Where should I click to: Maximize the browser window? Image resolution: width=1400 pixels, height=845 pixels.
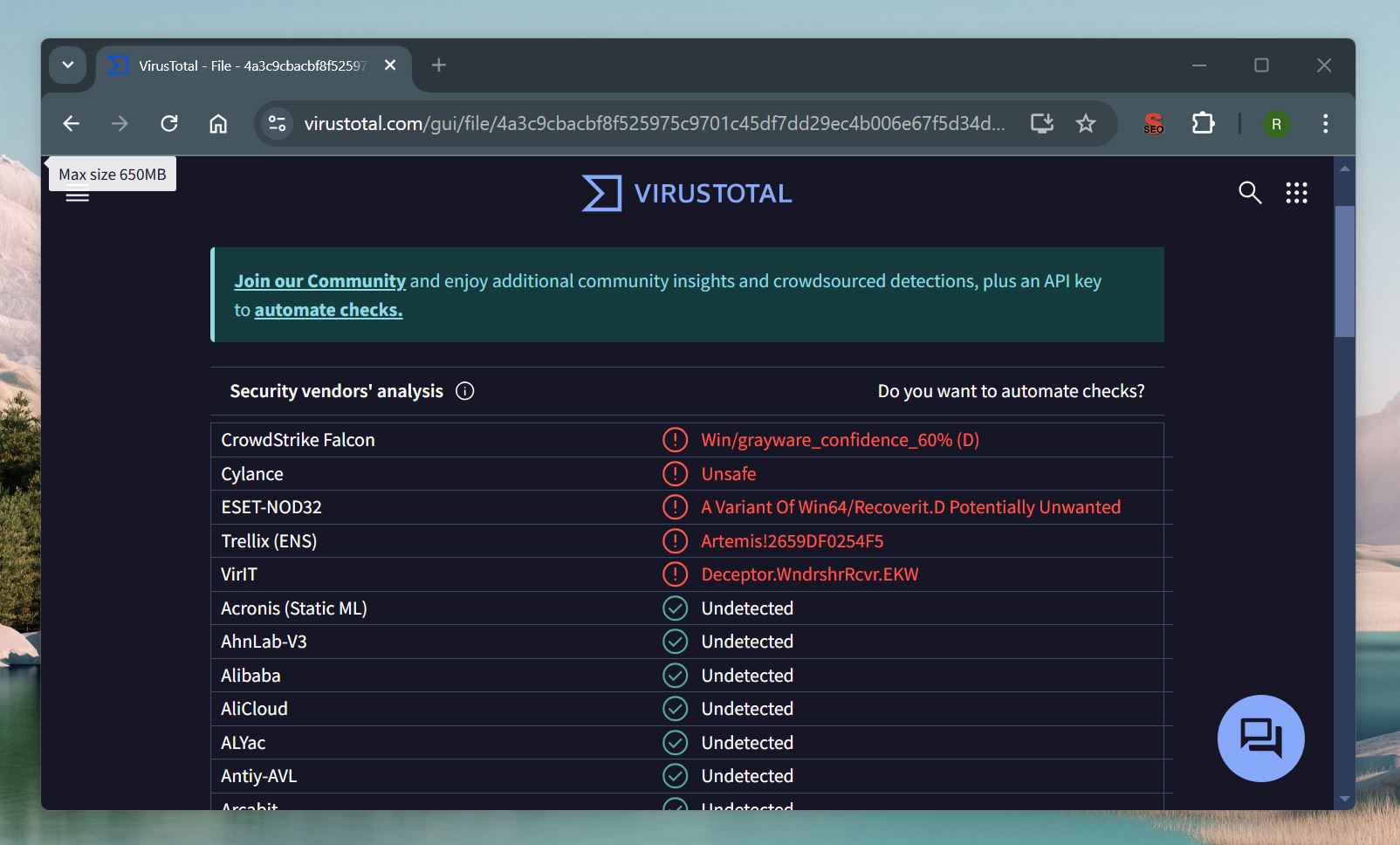tap(1261, 65)
